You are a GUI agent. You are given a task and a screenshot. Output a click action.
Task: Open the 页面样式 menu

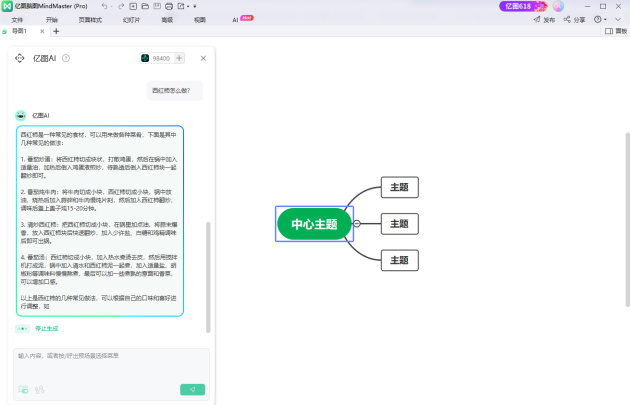[90, 19]
